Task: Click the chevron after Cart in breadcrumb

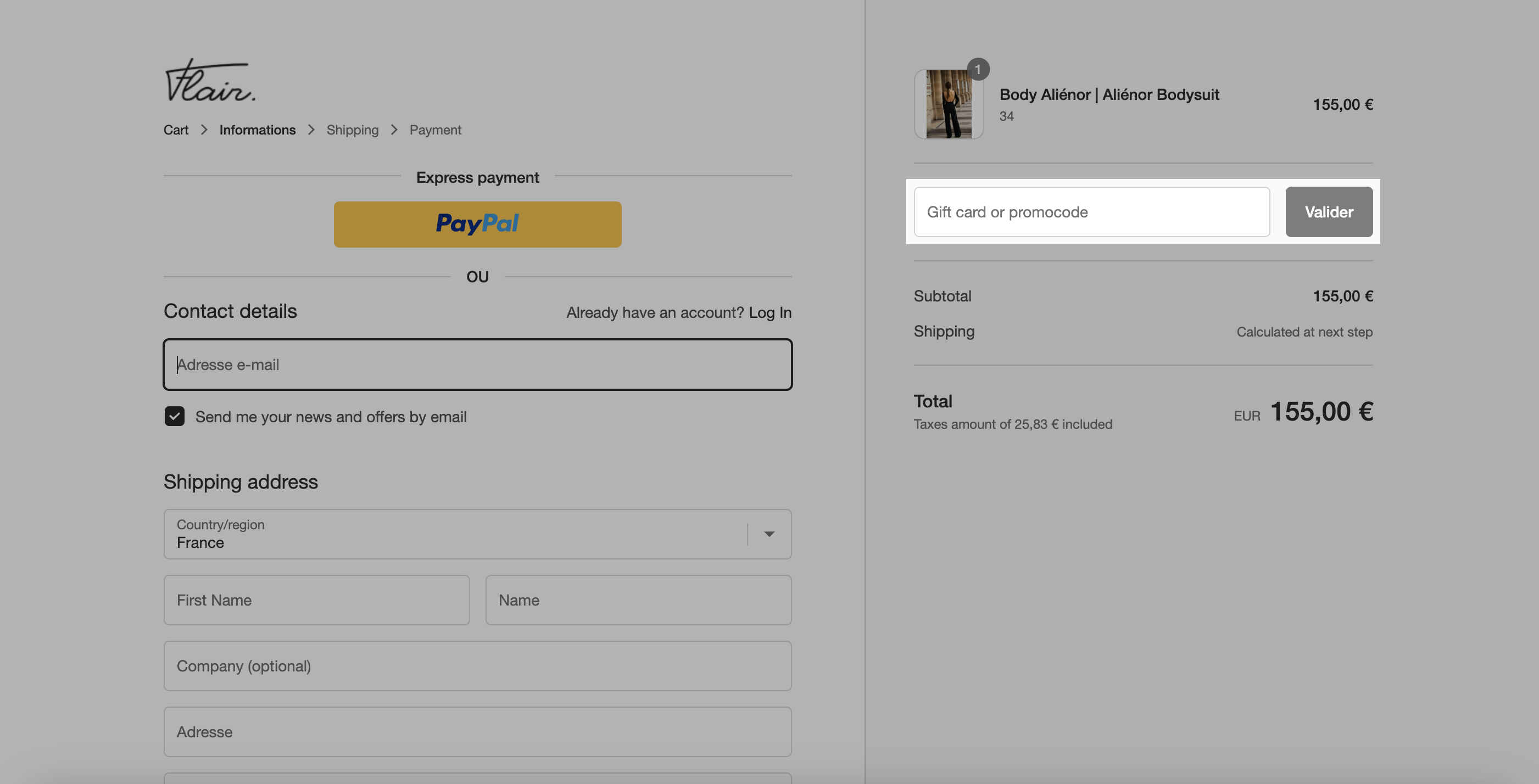Action: click(204, 130)
